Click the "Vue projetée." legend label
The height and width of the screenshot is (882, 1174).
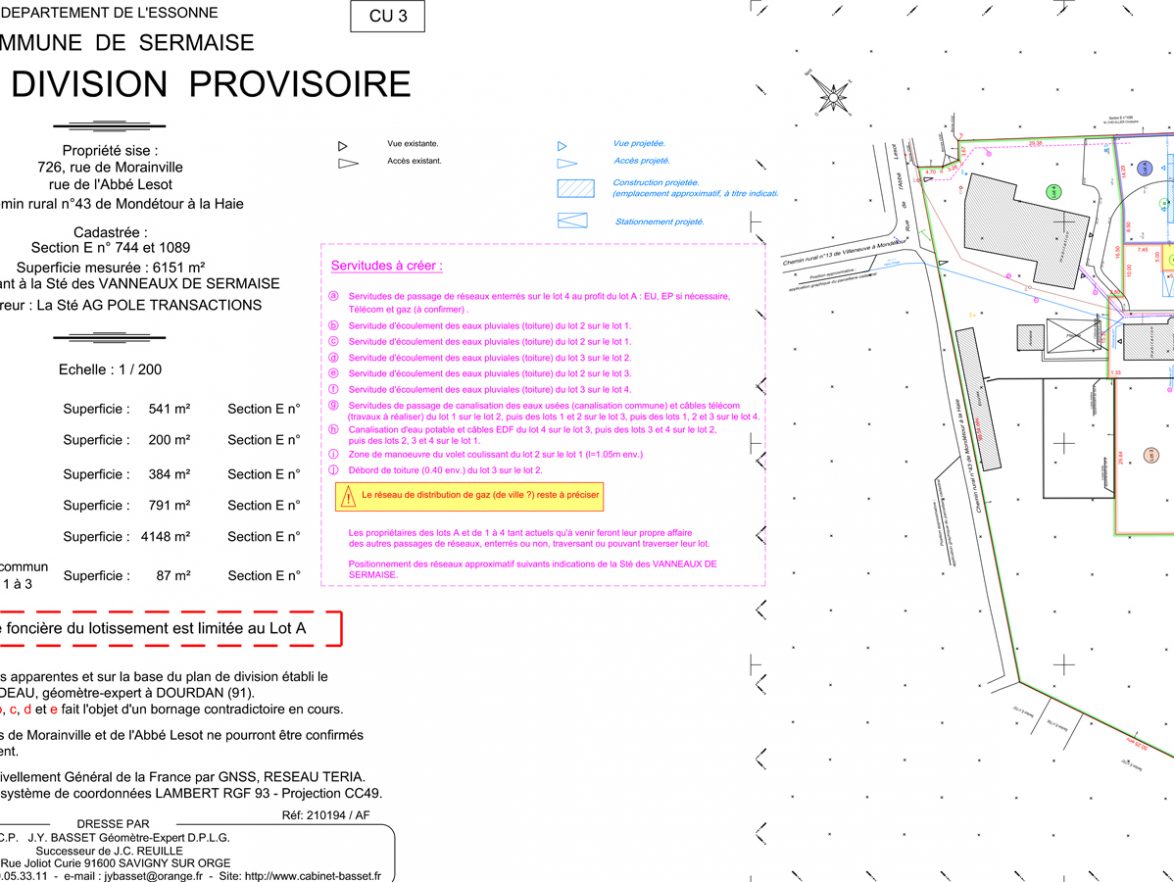[639, 144]
